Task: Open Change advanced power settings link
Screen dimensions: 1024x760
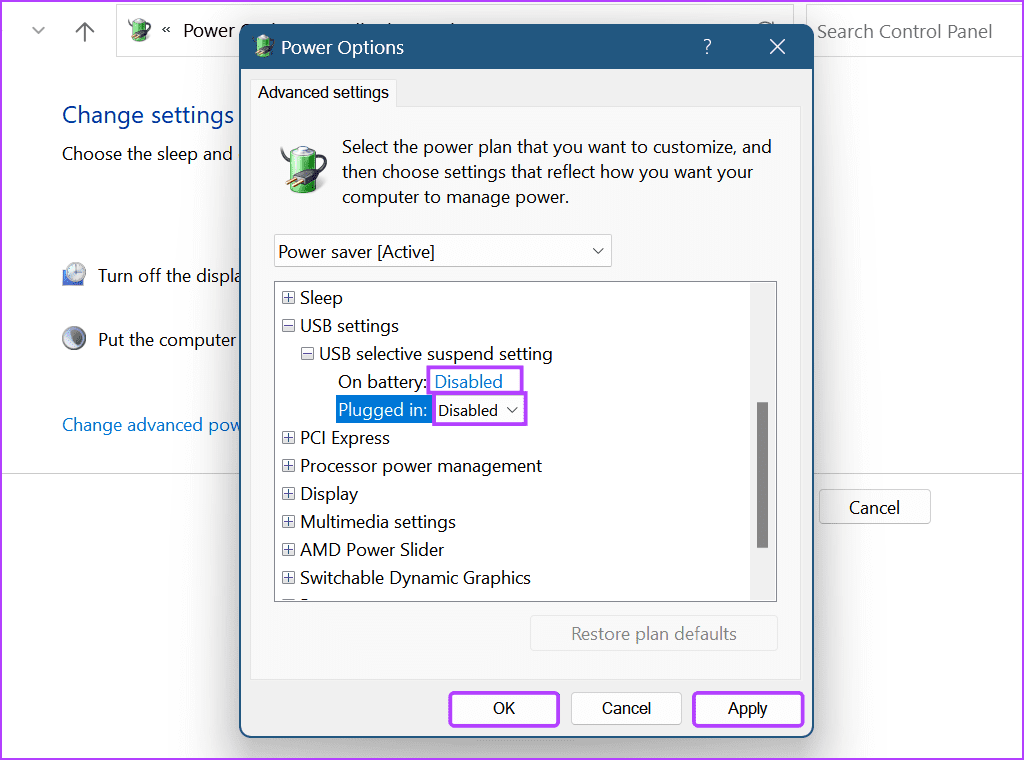Action: 148,424
